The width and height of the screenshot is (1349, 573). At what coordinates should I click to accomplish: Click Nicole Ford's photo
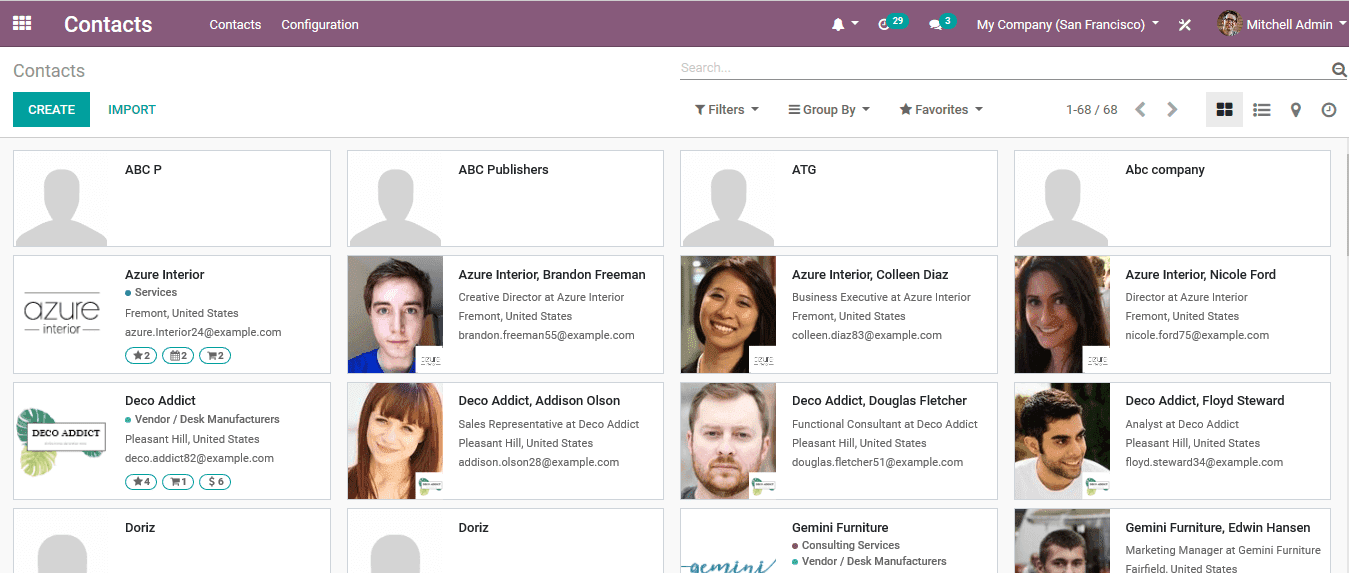click(x=1062, y=314)
